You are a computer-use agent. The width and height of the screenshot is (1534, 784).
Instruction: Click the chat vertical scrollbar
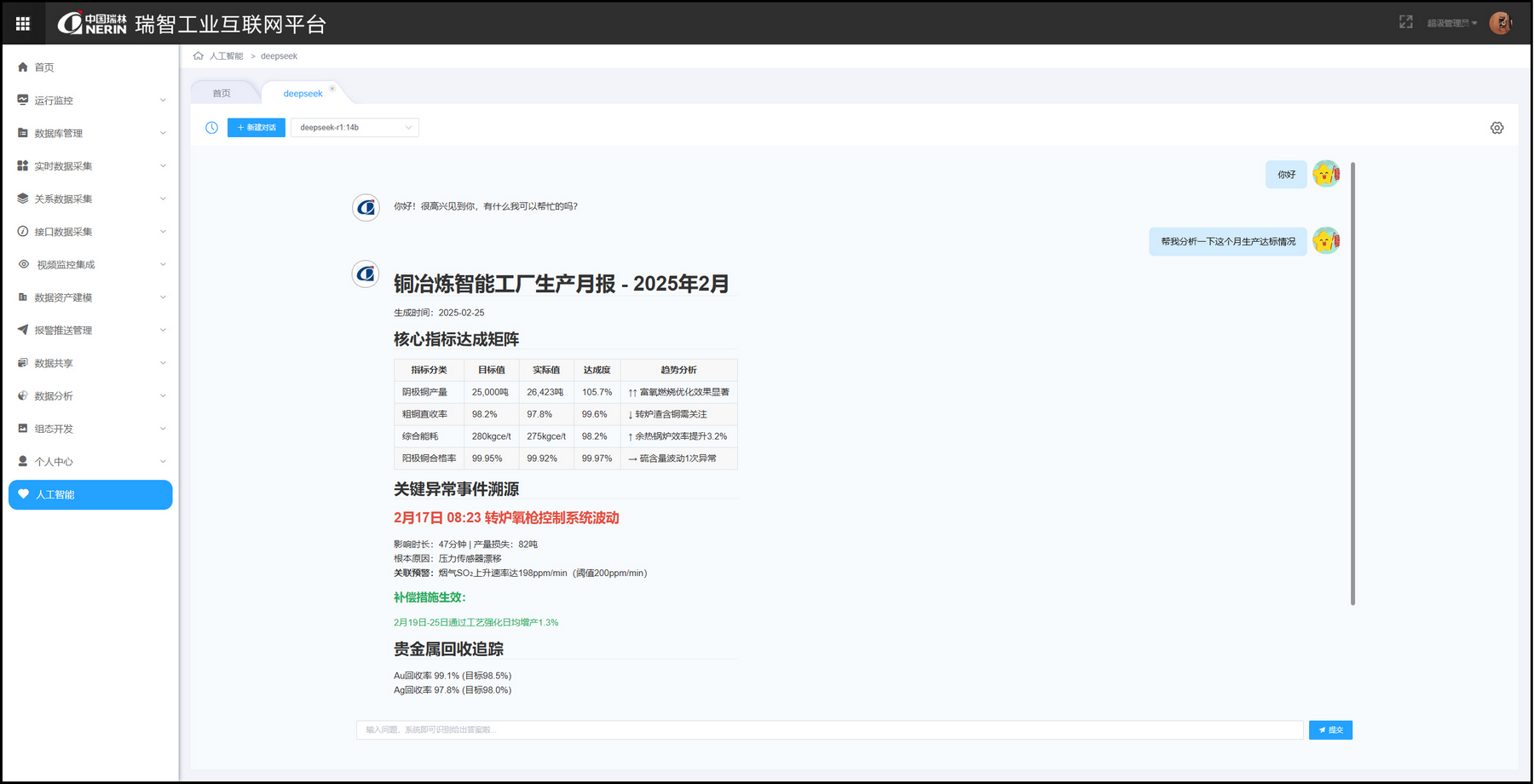(1352, 383)
